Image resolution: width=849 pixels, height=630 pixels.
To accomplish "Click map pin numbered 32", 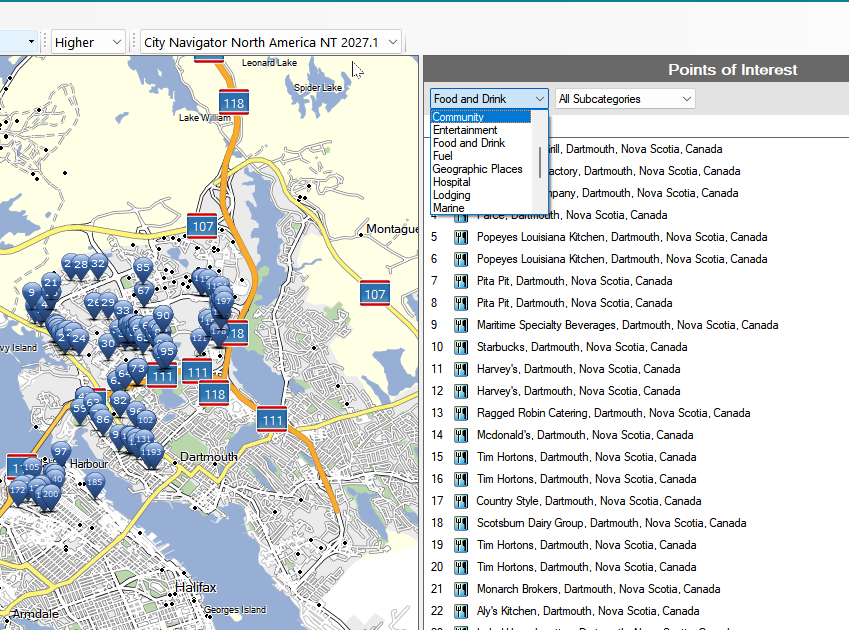I will coord(98,265).
